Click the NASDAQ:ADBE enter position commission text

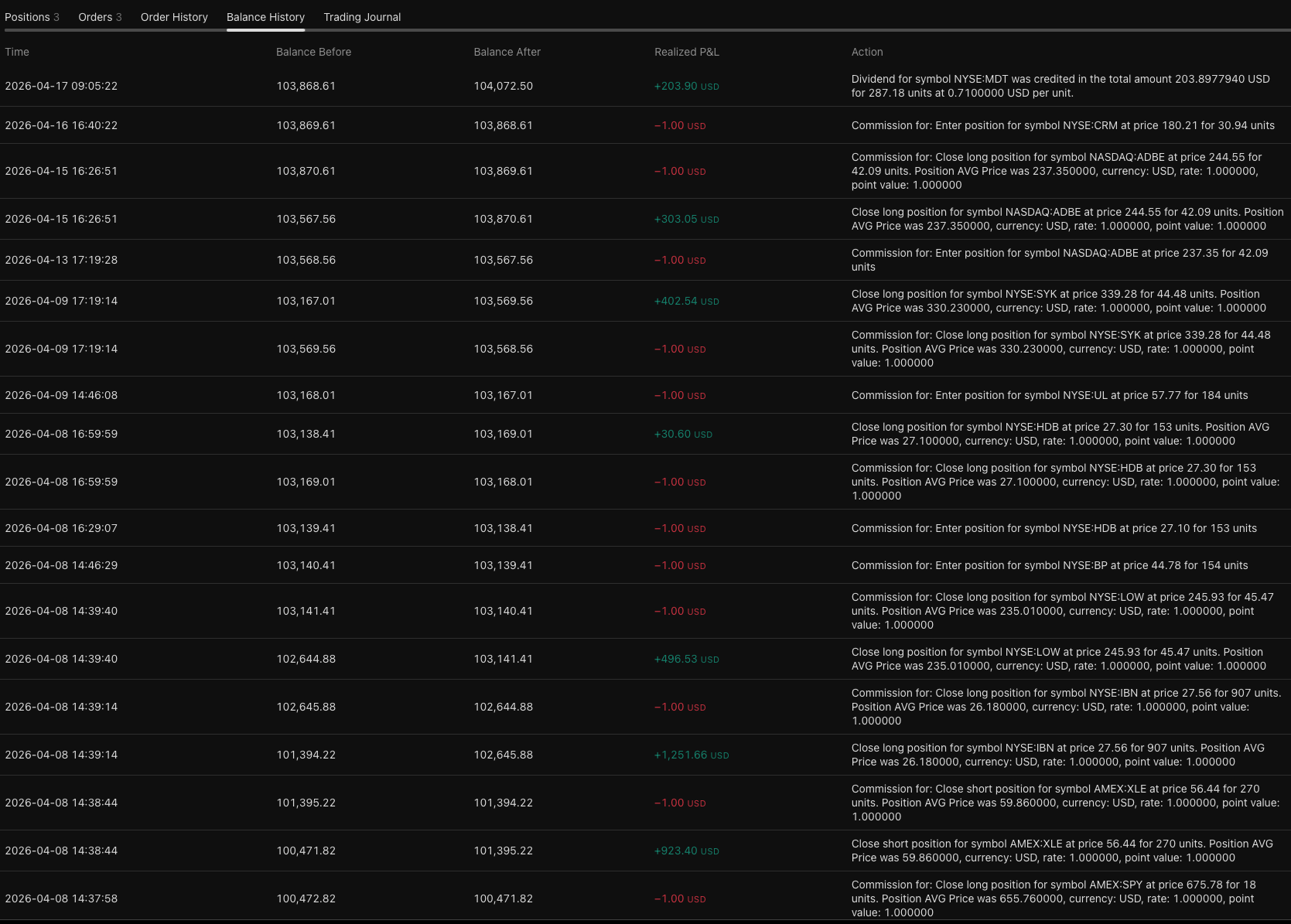[x=1060, y=260]
